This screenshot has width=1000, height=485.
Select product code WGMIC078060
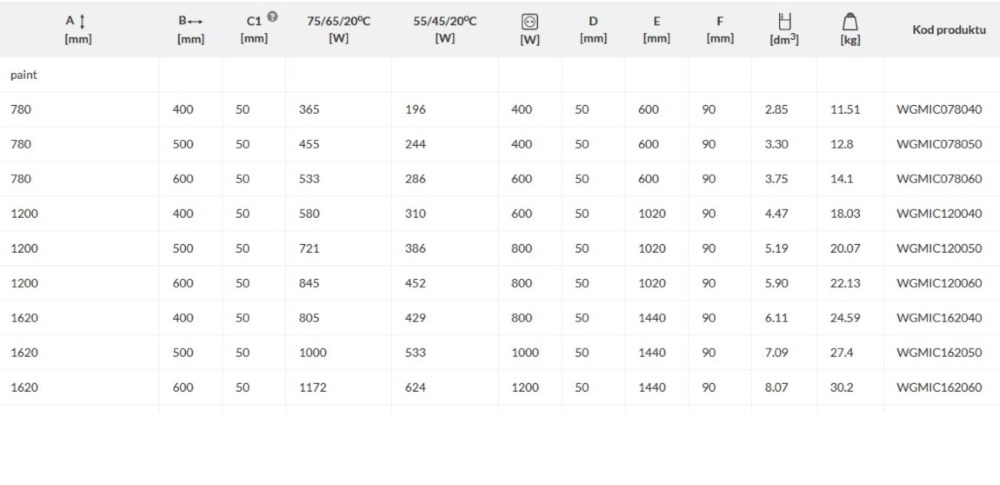(939, 179)
